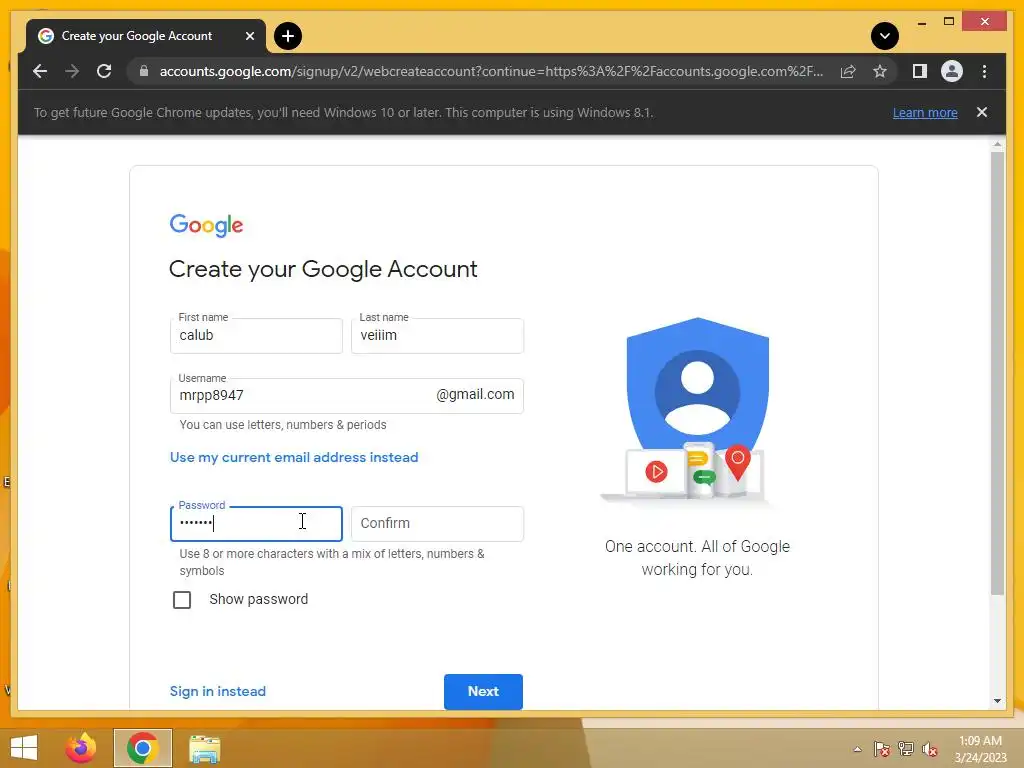Show hidden system tray icons arrow
The image size is (1024, 768).
(857, 749)
